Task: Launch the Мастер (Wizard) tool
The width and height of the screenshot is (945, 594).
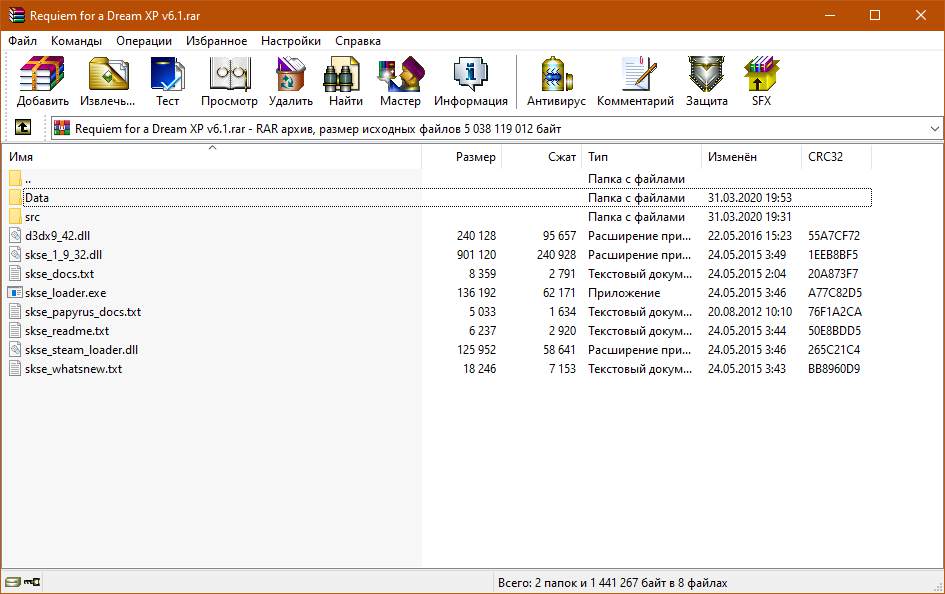Action: [x=400, y=82]
